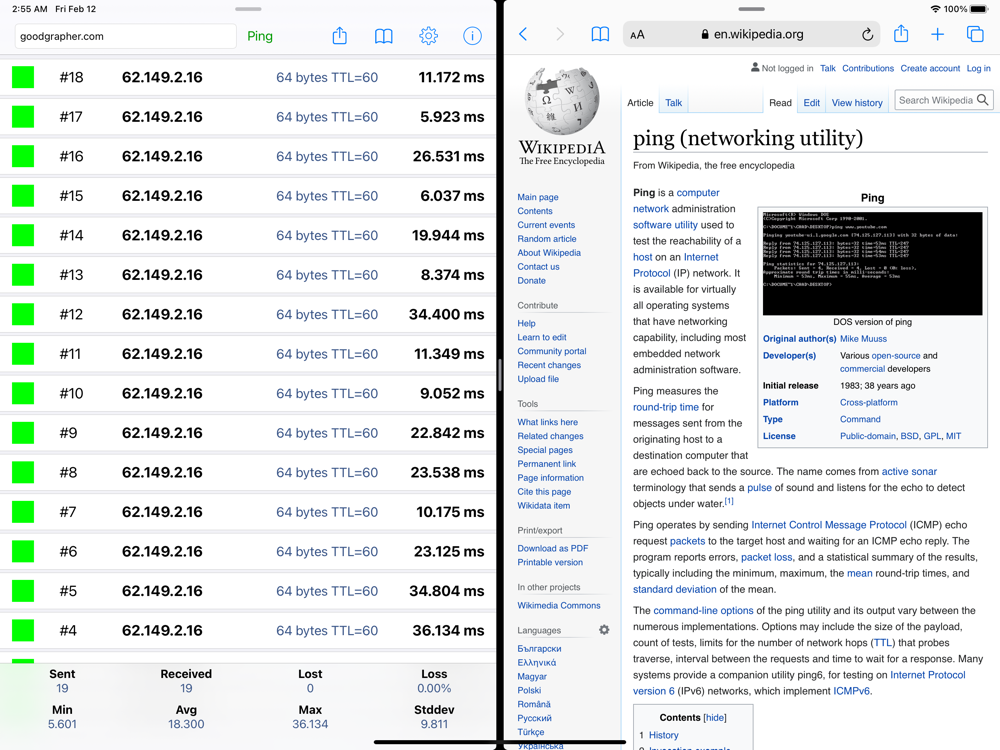Show the Ping app info icon

tap(472, 36)
